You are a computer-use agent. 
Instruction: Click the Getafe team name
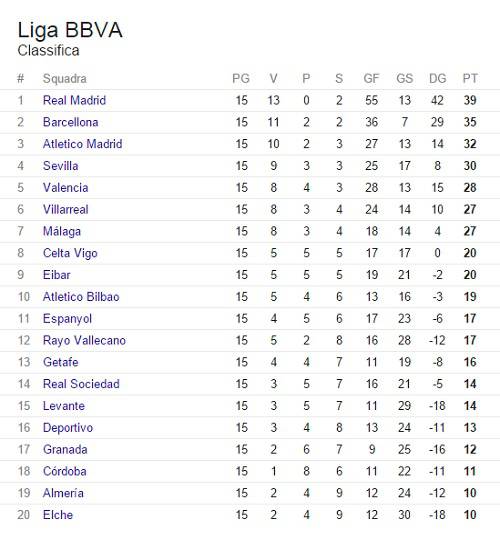61,362
